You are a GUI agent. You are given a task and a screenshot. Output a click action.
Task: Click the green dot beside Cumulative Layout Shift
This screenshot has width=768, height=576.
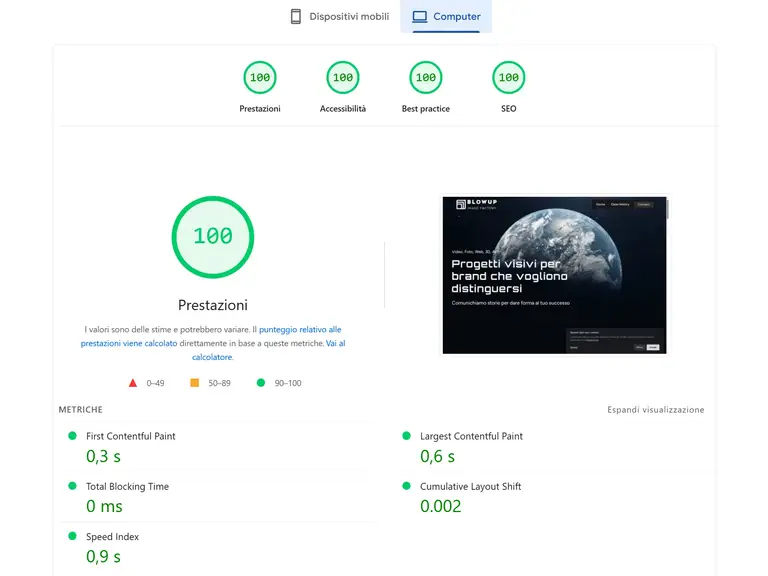click(406, 486)
